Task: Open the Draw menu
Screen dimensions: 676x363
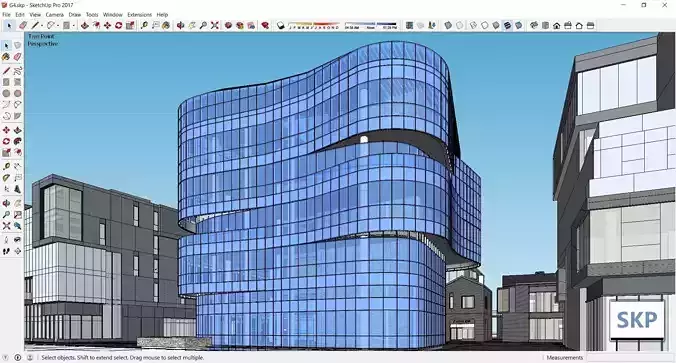Action: pyautogui.click(x=75, y=15)
